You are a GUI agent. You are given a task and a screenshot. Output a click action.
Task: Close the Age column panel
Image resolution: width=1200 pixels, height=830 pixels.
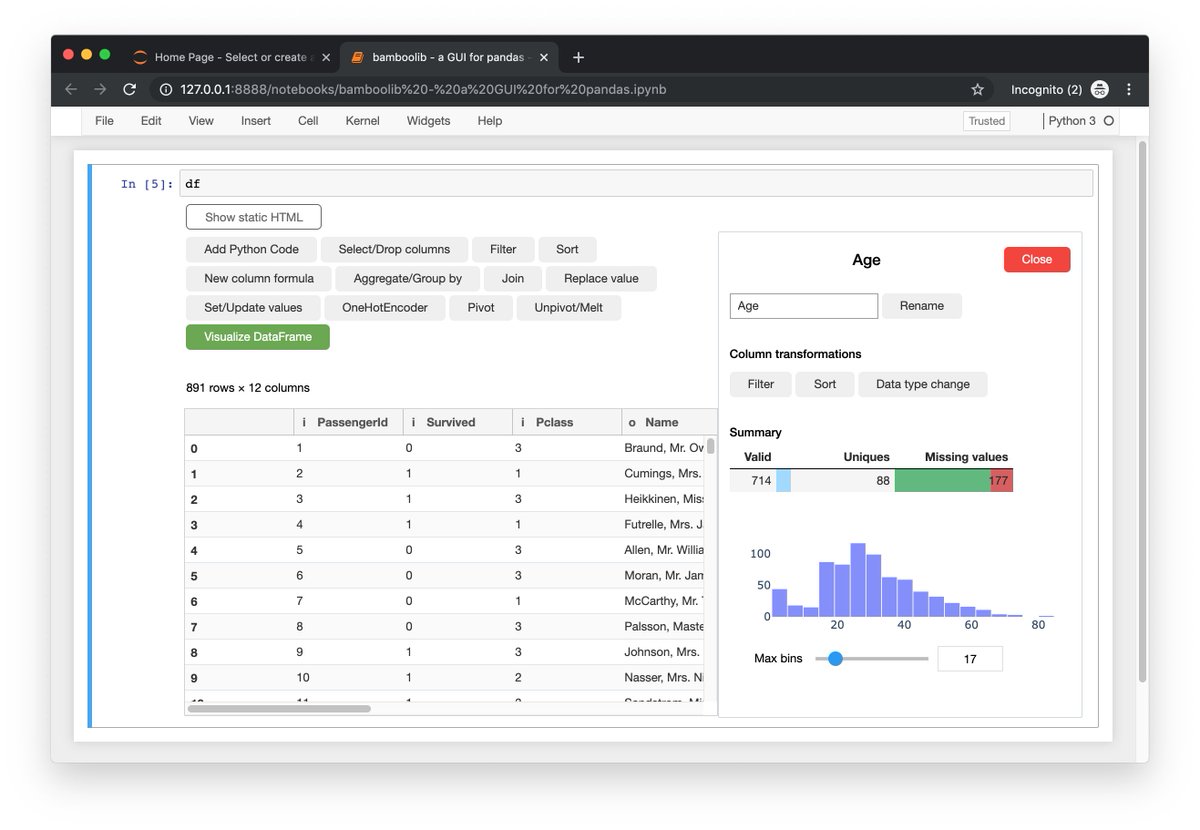(1036, 259)
